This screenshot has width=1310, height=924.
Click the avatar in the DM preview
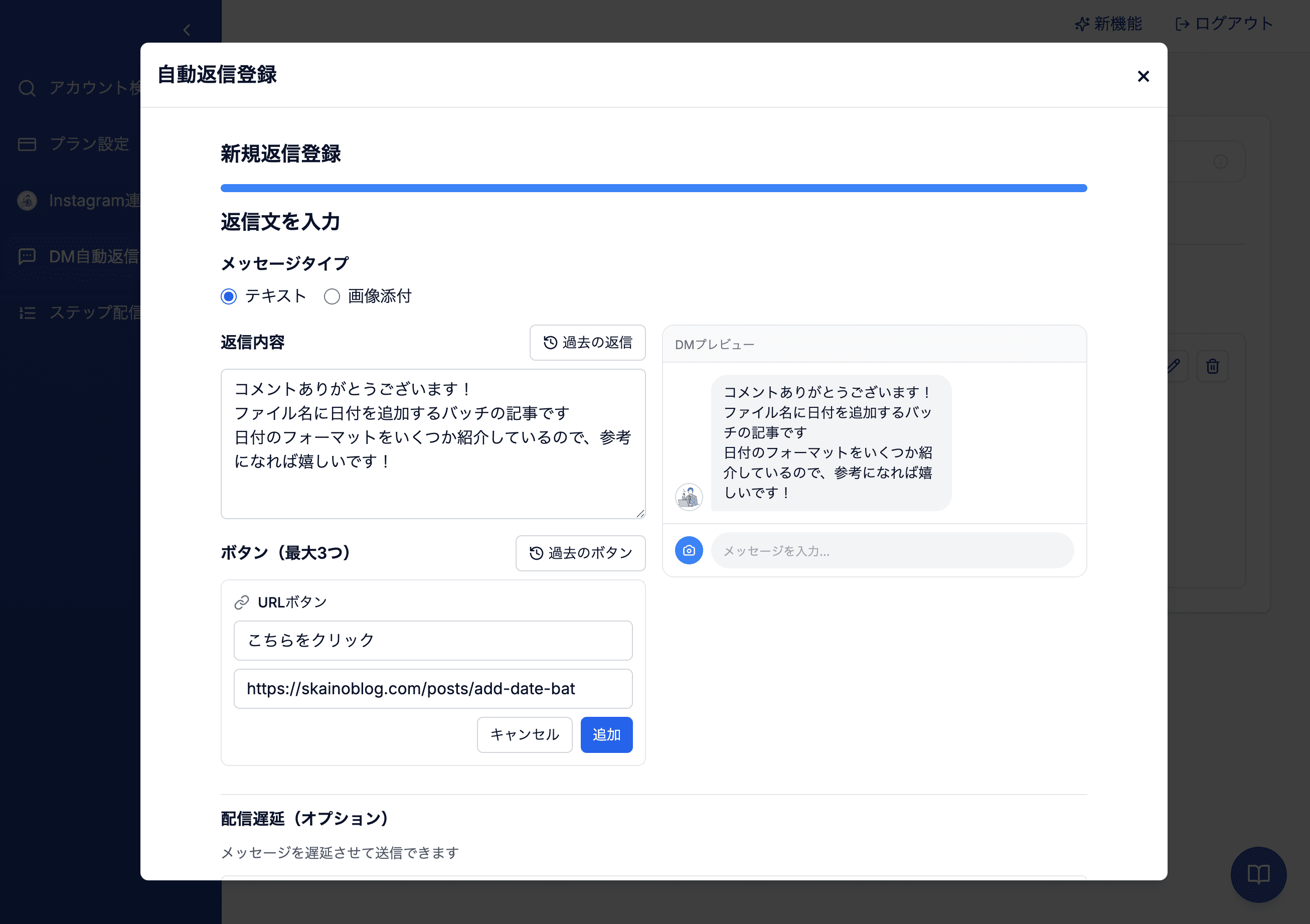[x=689, y=497]
